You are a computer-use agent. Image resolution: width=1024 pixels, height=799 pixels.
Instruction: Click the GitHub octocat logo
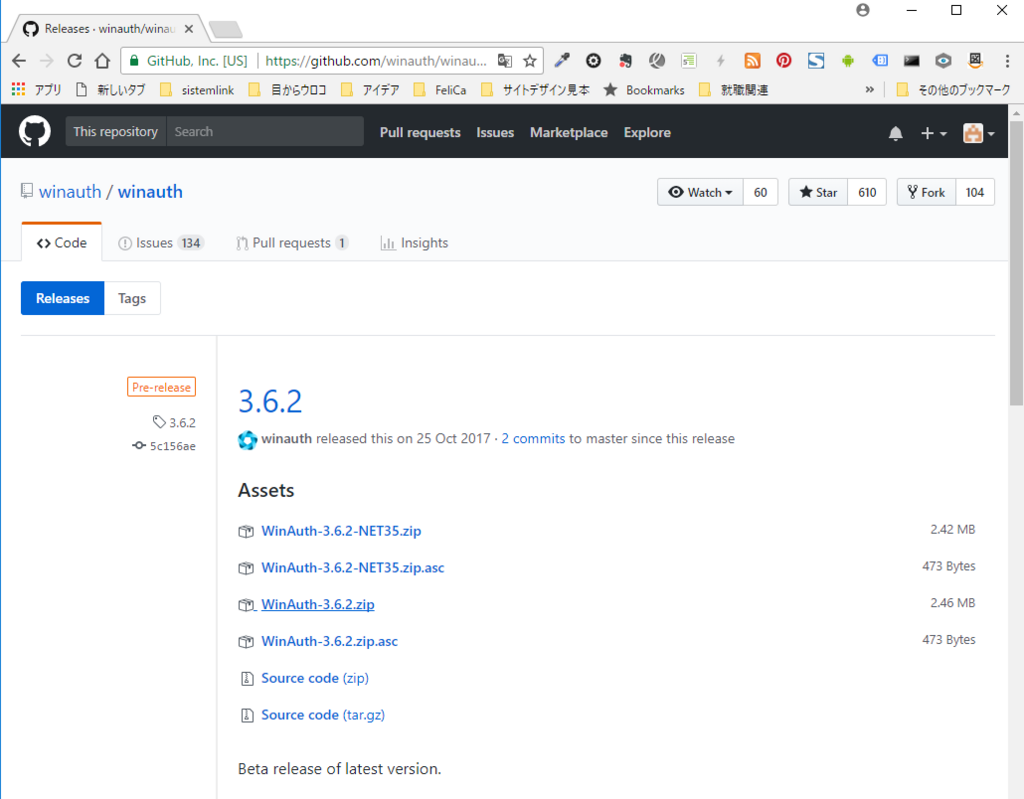click(35, 131)
